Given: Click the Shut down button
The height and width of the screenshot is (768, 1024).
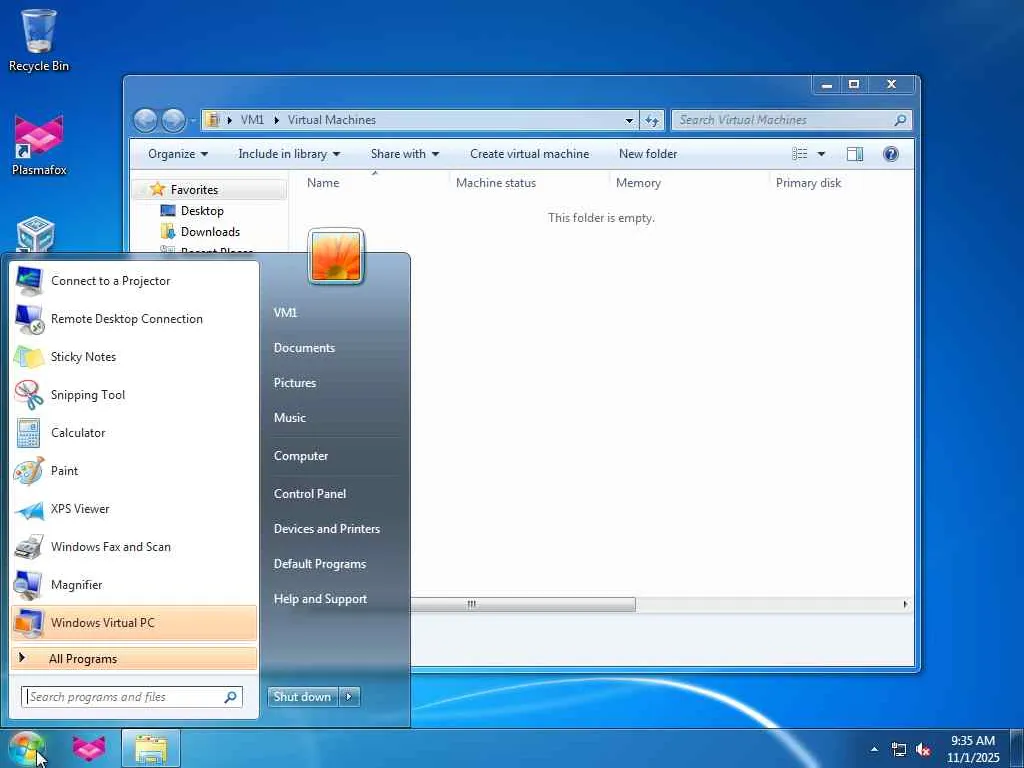Looking at the screenshot, I should pyautogui.click(x=303, y=697).
